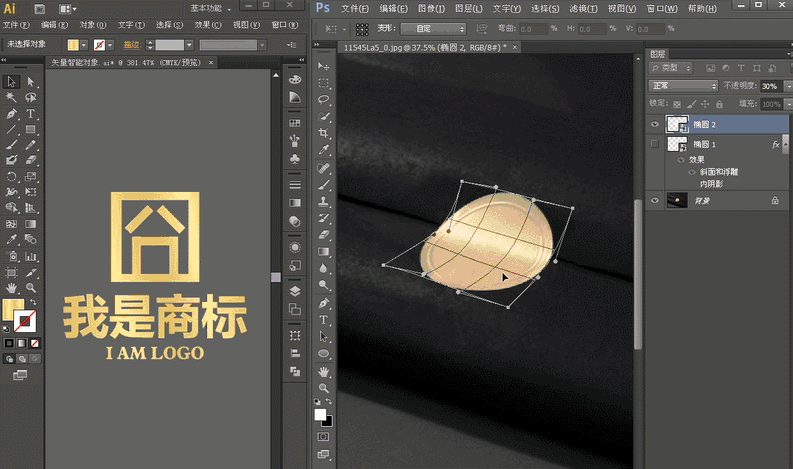This screenshot has width=793, height=469.
Task: Pick the Crop tool in Photoshop
Action: pyautogui.click(x=324, y=133)
